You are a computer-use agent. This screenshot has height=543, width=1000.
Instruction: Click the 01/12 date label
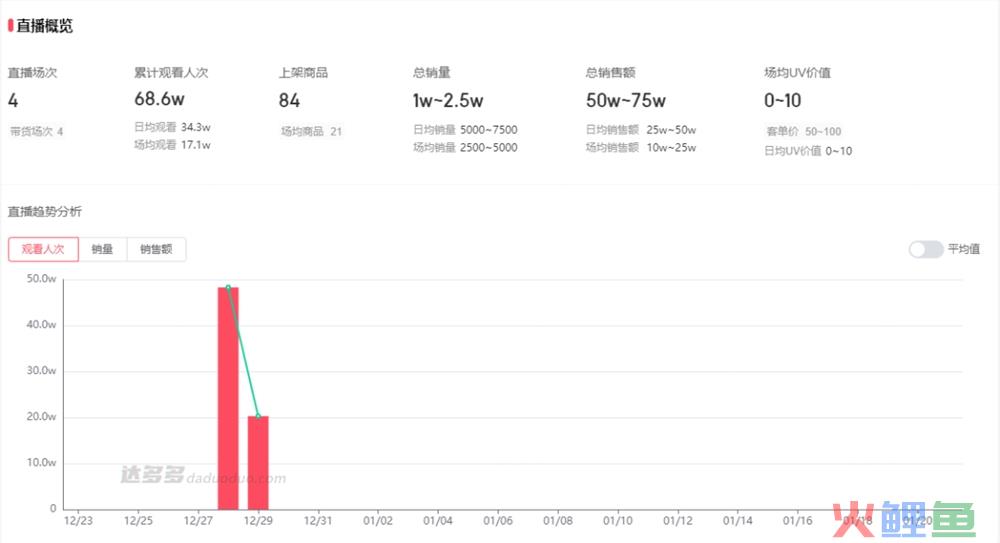coord(678,521)
